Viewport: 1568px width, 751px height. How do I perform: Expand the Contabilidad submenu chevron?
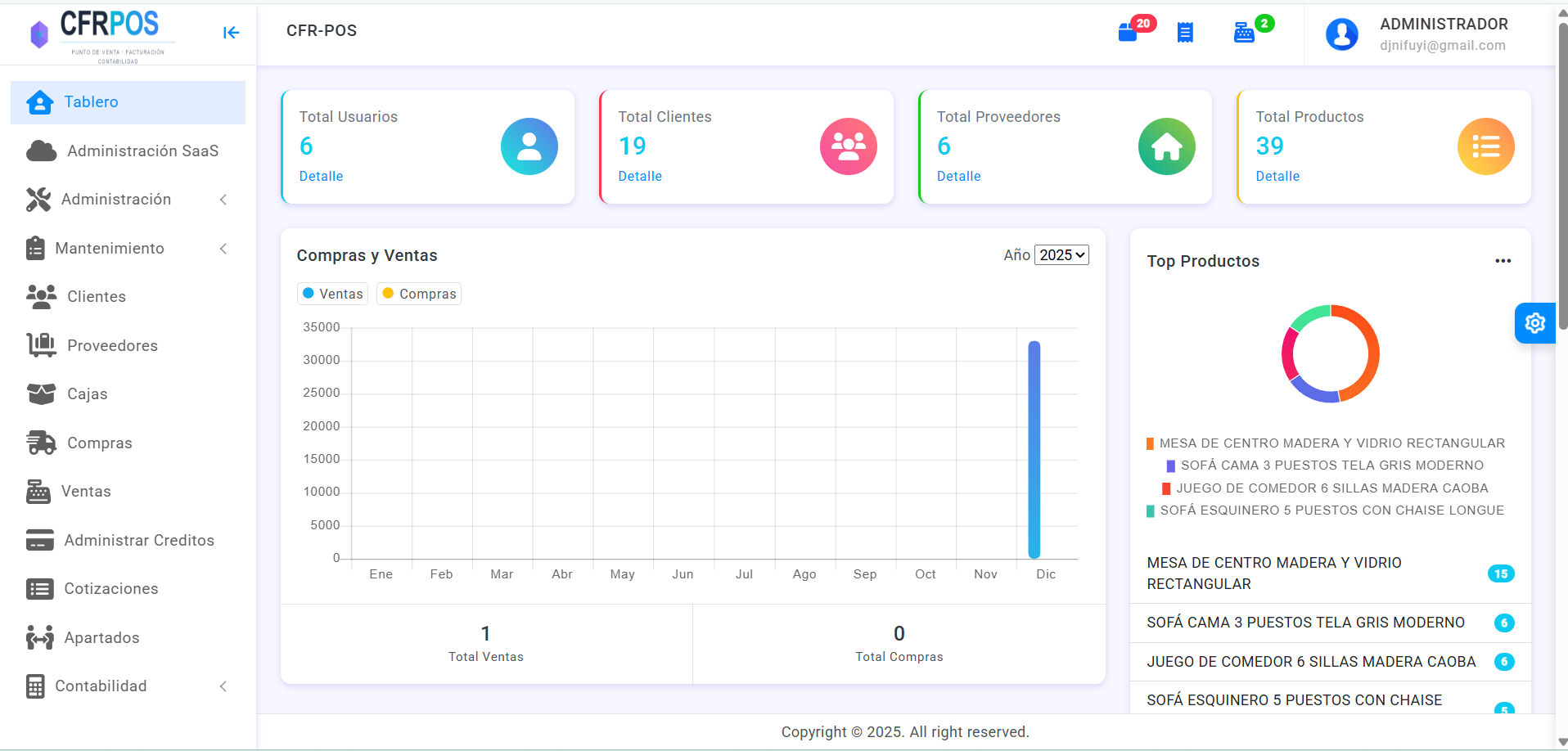click(223, 686)
